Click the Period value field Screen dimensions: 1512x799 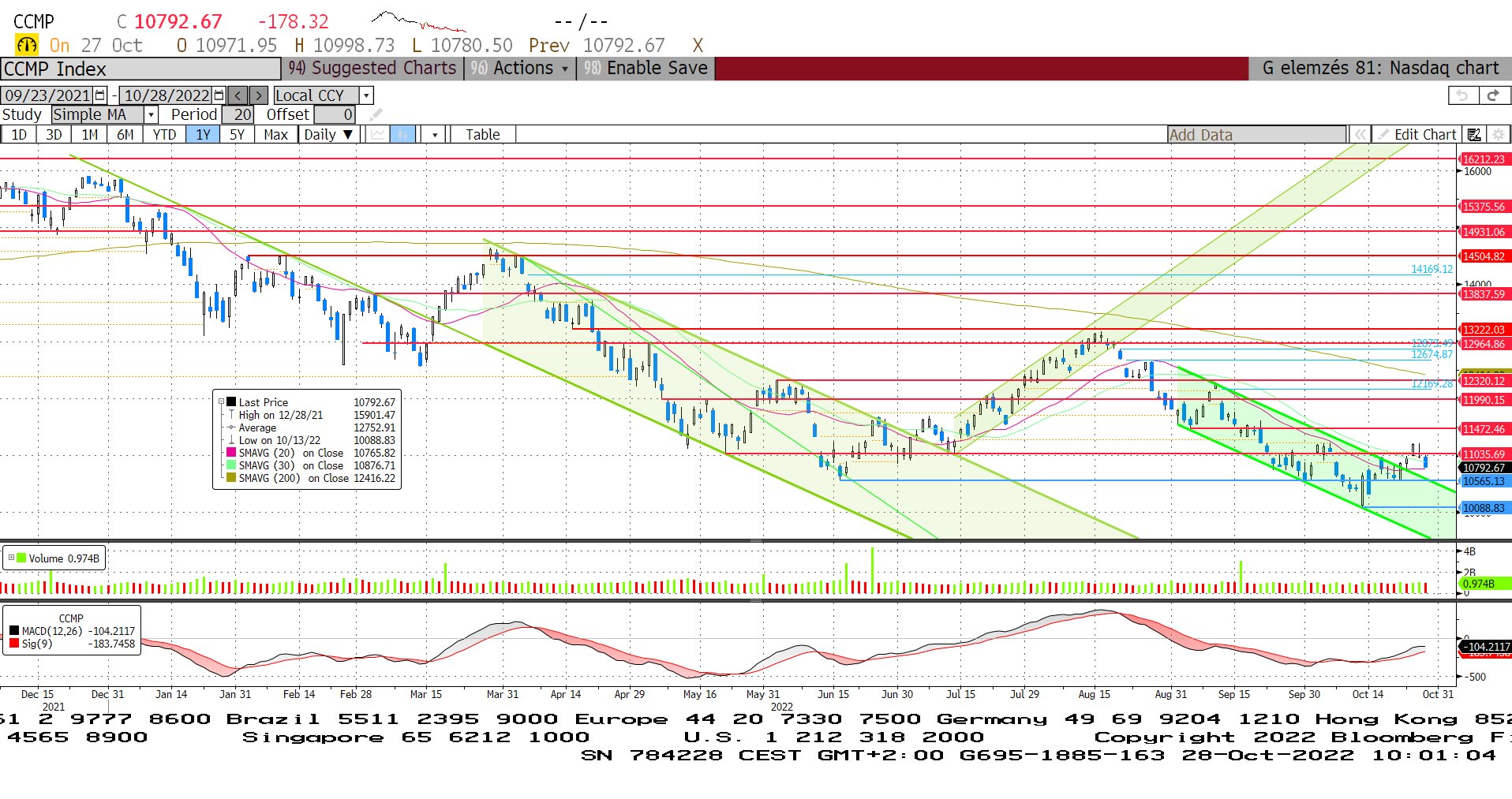click(x=238, y=115)
